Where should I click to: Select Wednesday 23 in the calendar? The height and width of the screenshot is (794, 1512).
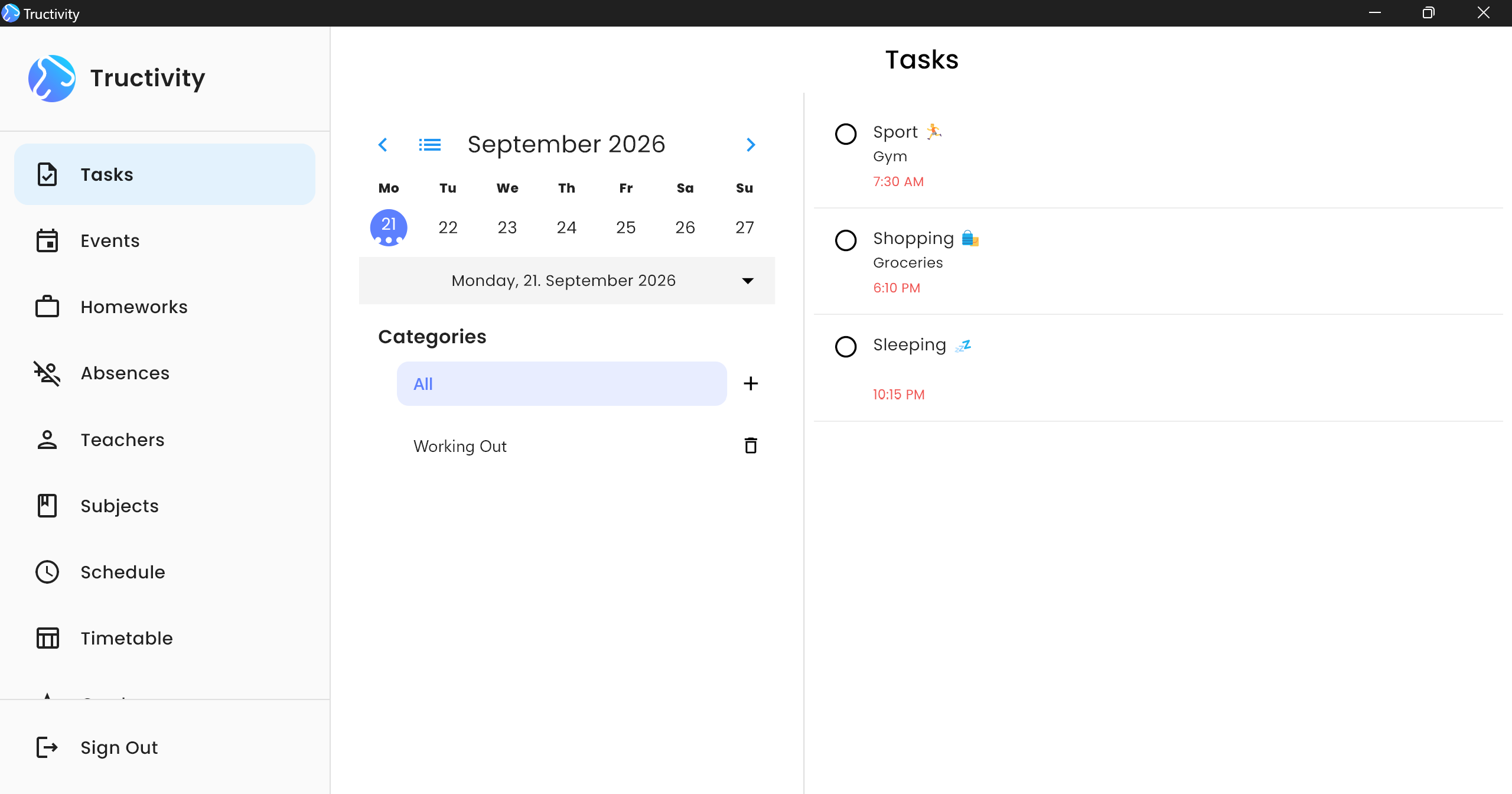coord(507,227)
